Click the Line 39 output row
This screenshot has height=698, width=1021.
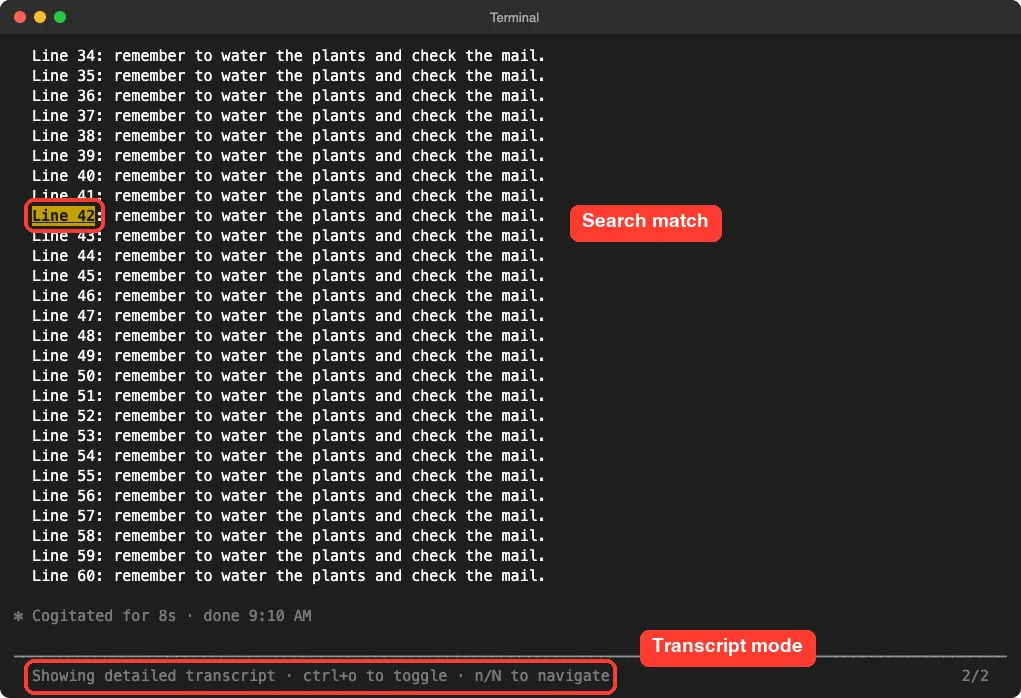pos(288,156)
